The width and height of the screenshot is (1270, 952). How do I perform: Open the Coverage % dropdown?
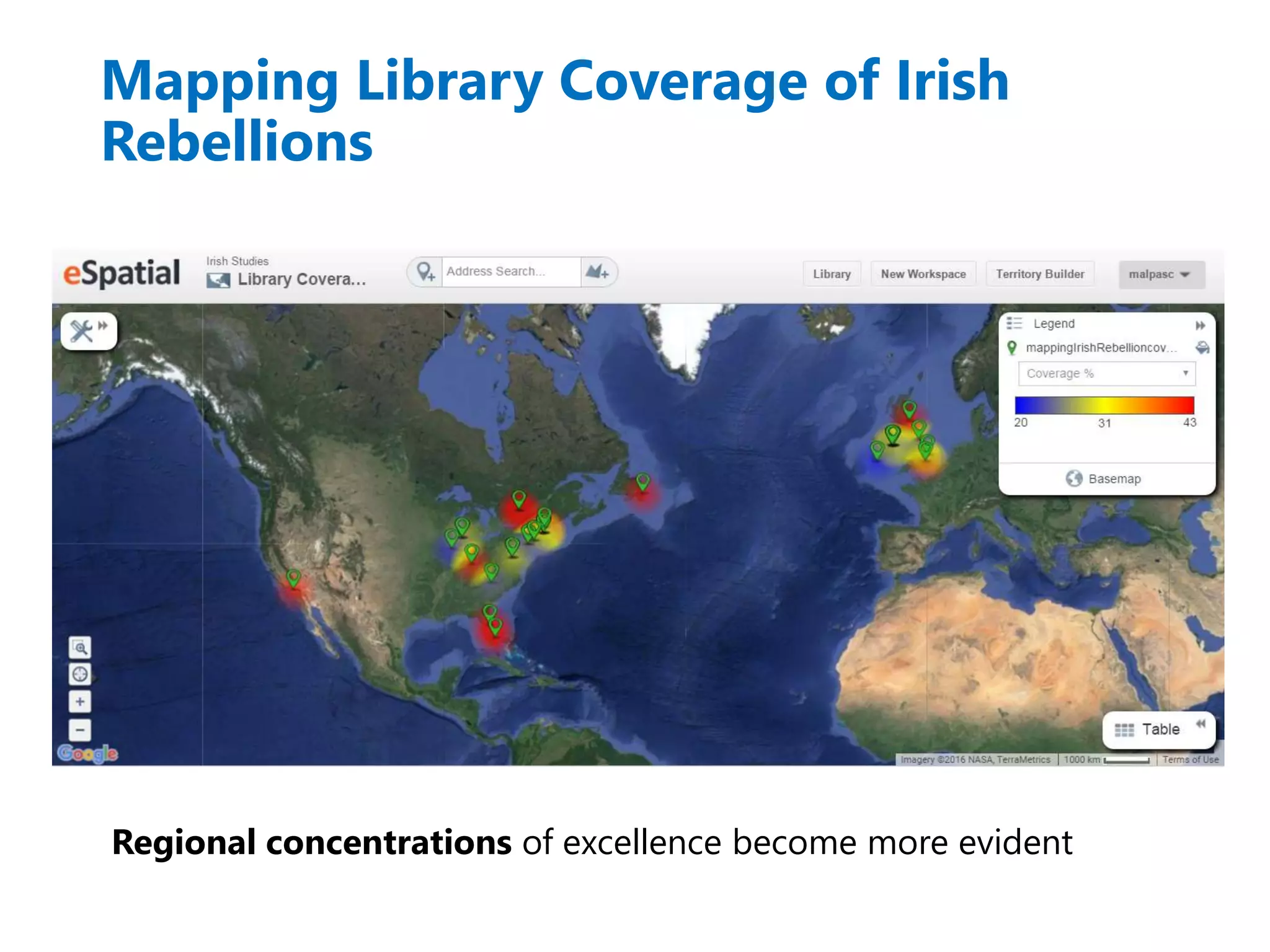pos(1107,374)
